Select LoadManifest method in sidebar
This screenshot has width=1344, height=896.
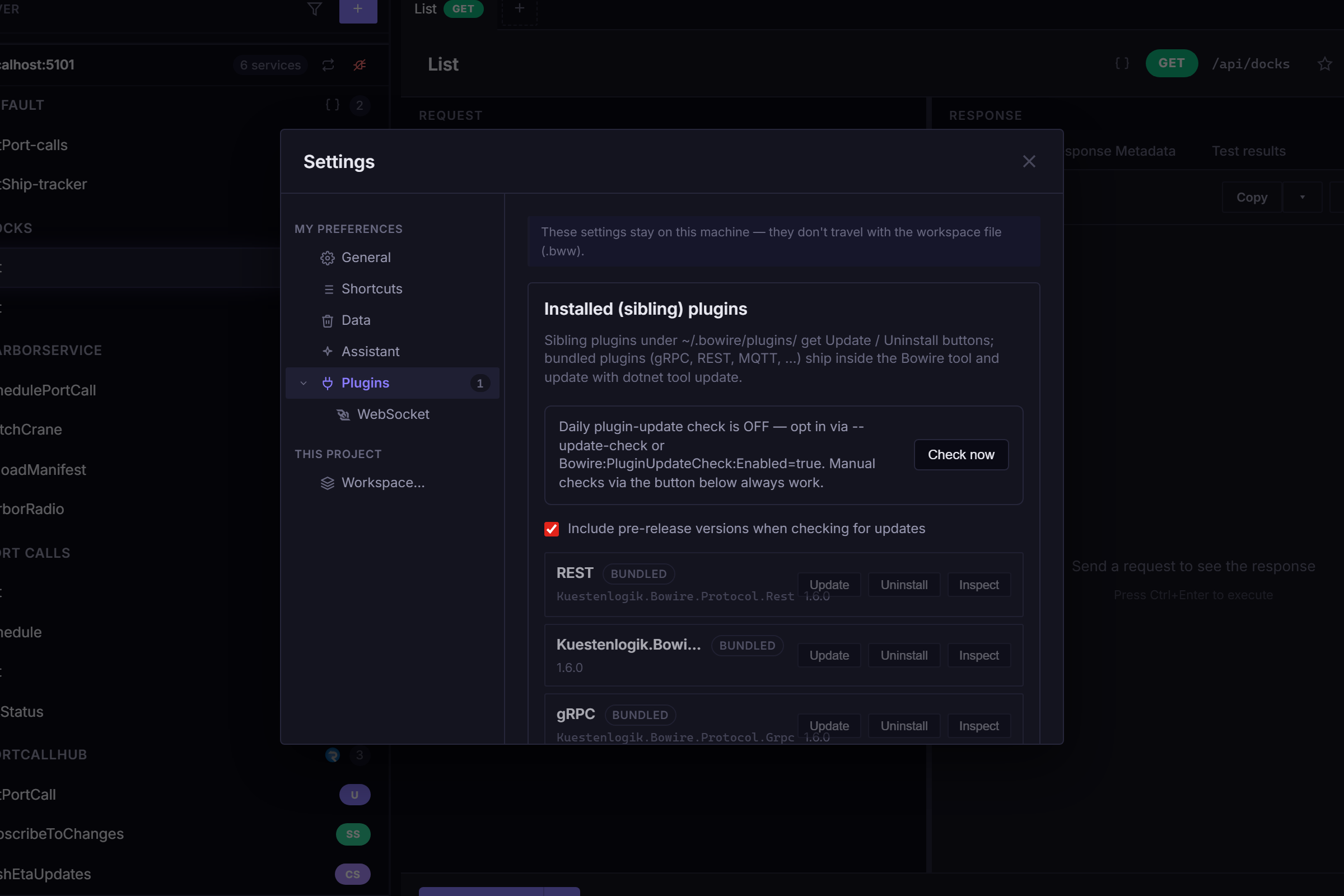coord(194,470)
